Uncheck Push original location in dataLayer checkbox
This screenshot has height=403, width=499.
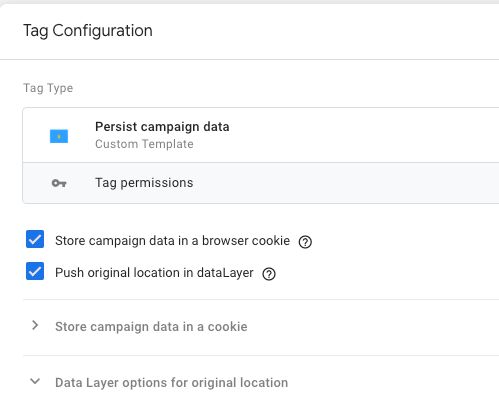pyautogui.click(x=35, y=271)
